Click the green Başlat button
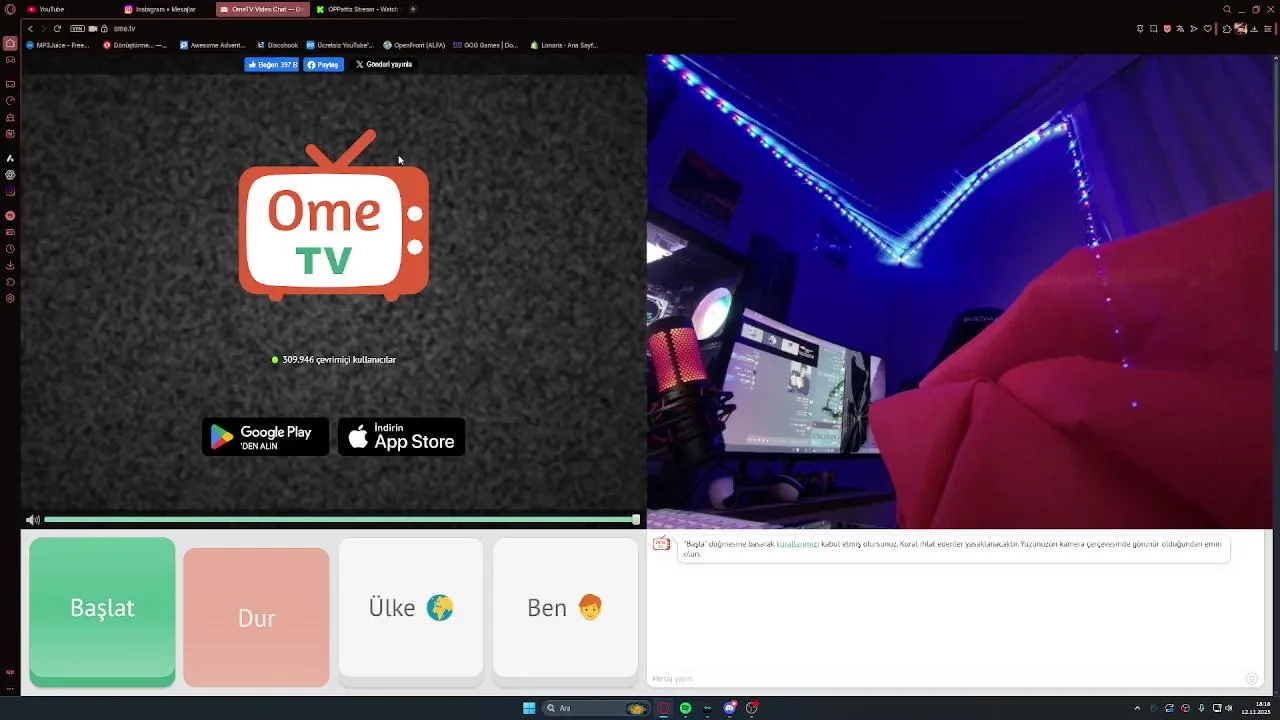This screenshot has width=1280, height=720. [102, 611]
